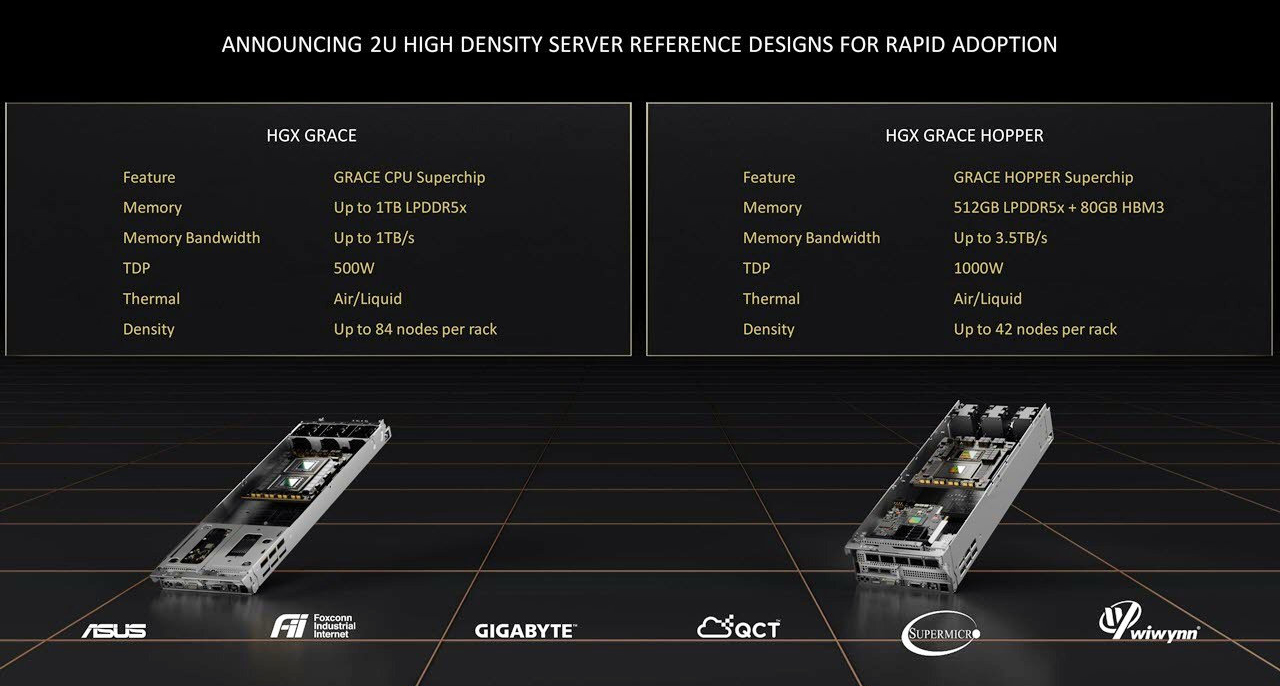The image size is (1280, 686).
Task: Click the slide title about 2U reference designs
Action: [x=639, y=45]
